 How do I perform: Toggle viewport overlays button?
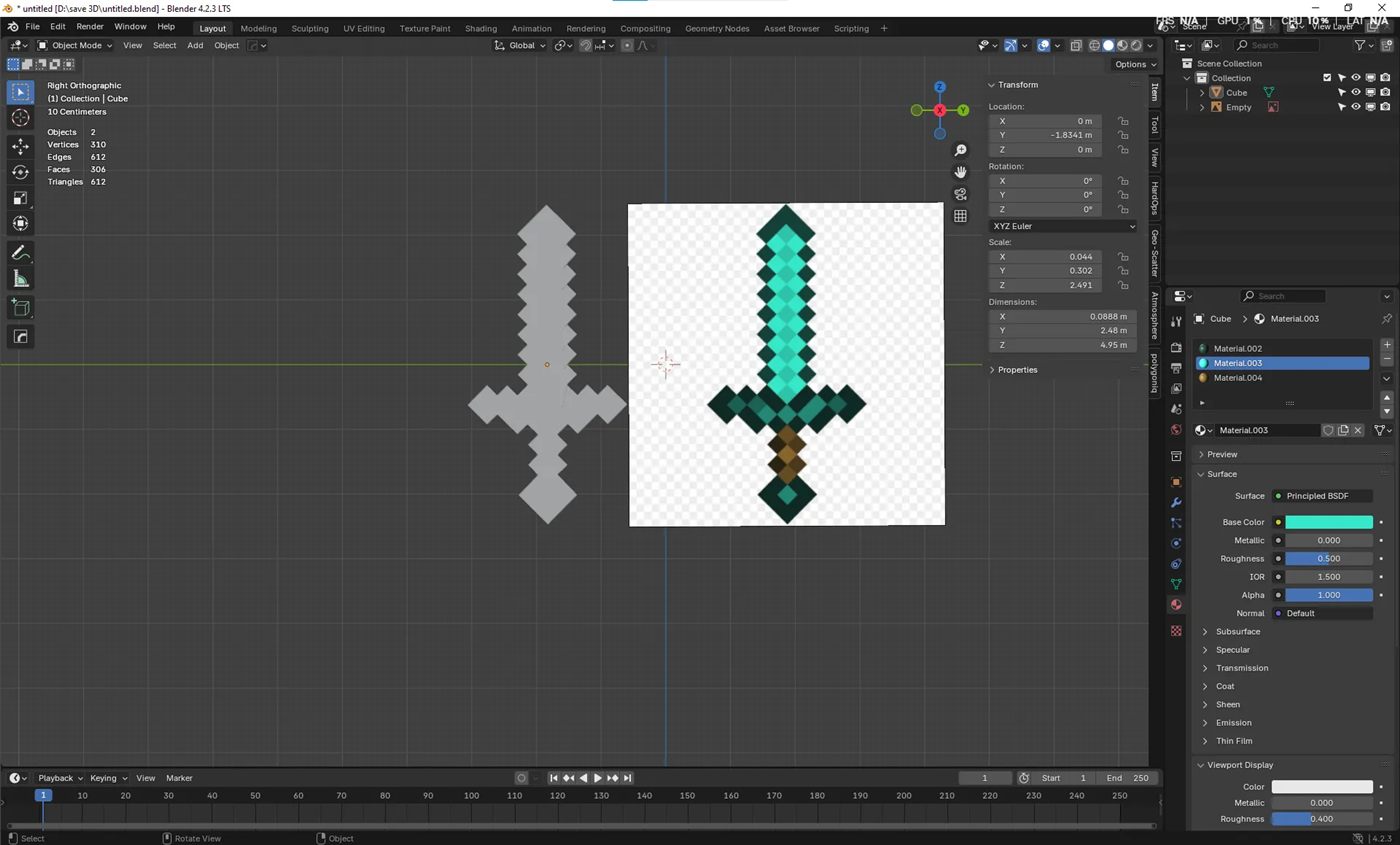(x=1043, y=45)
